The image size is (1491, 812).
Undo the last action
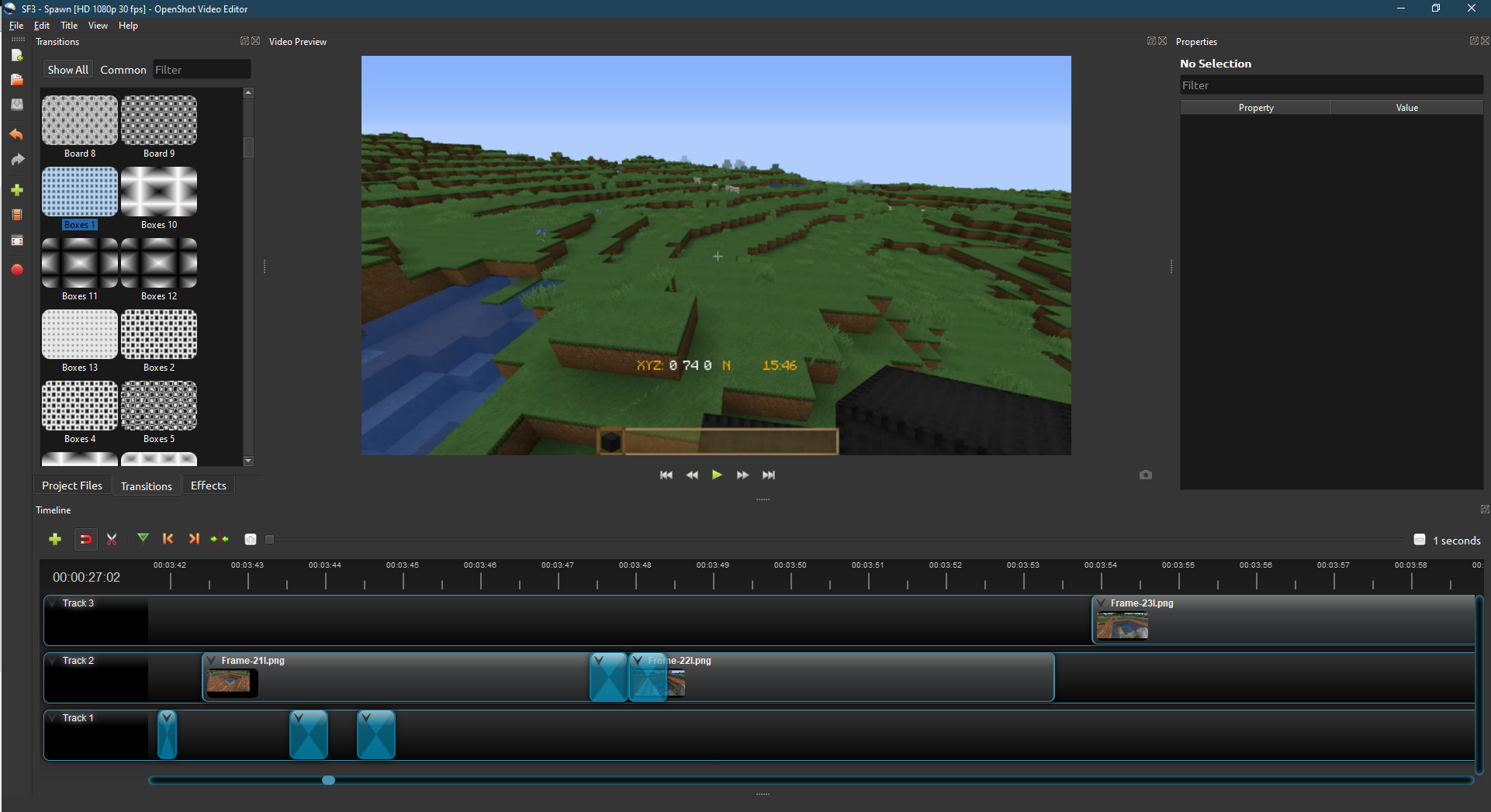point(17,134)
